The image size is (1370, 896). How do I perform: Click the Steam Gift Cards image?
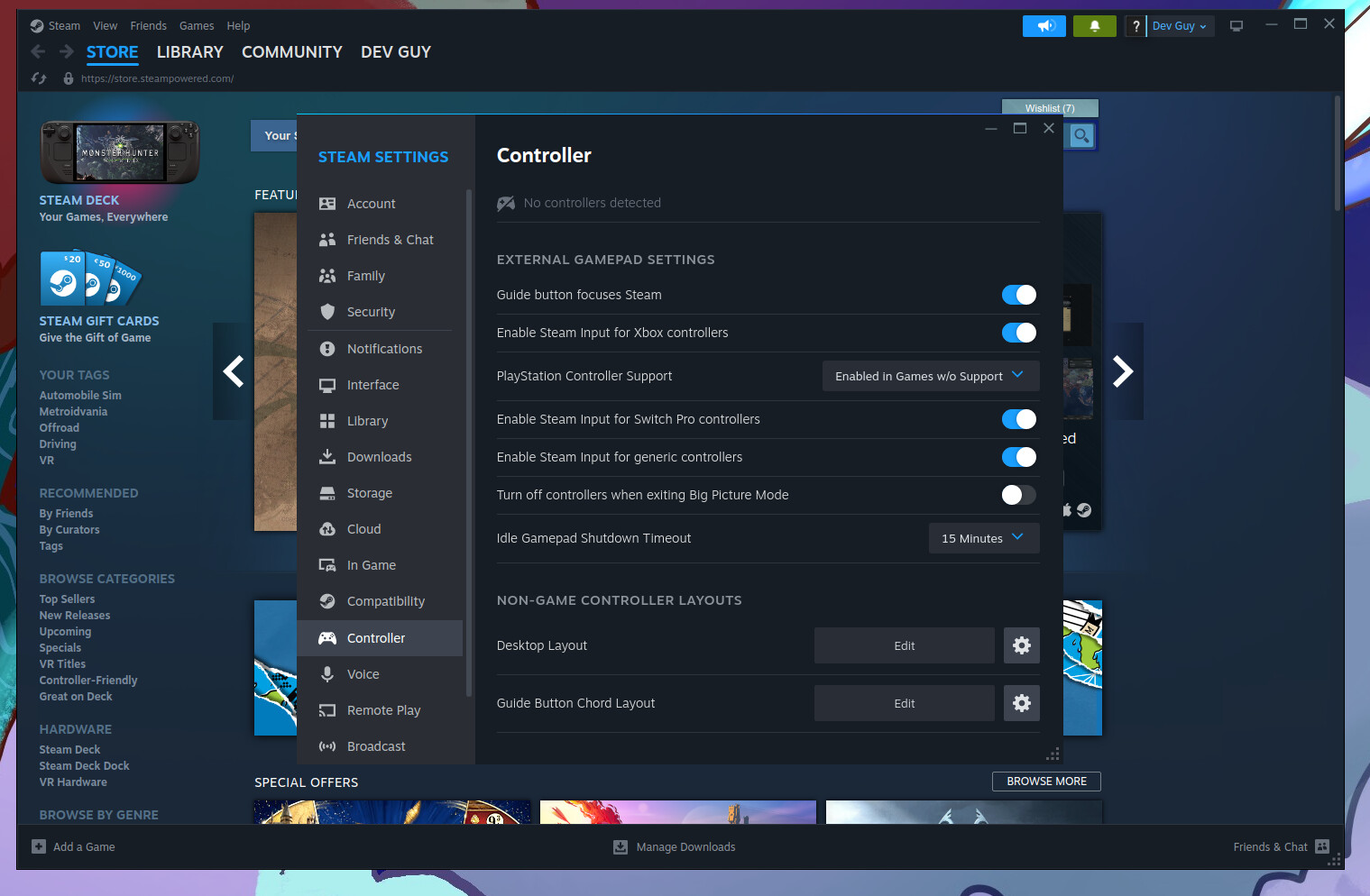(90, 278)
